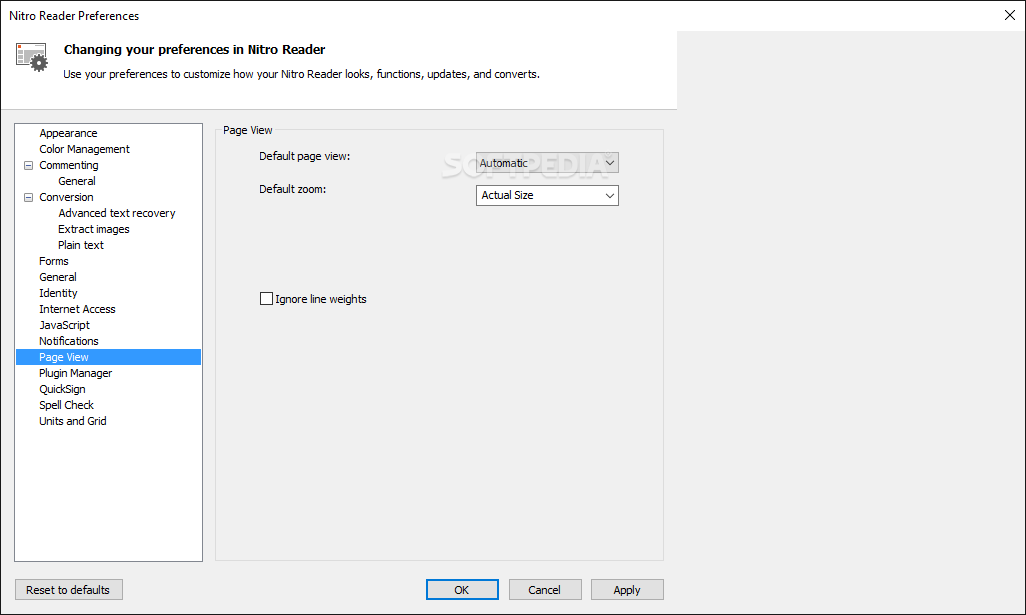Collapse the Commenting tree node
The image size is (1026, 615).
28,166
